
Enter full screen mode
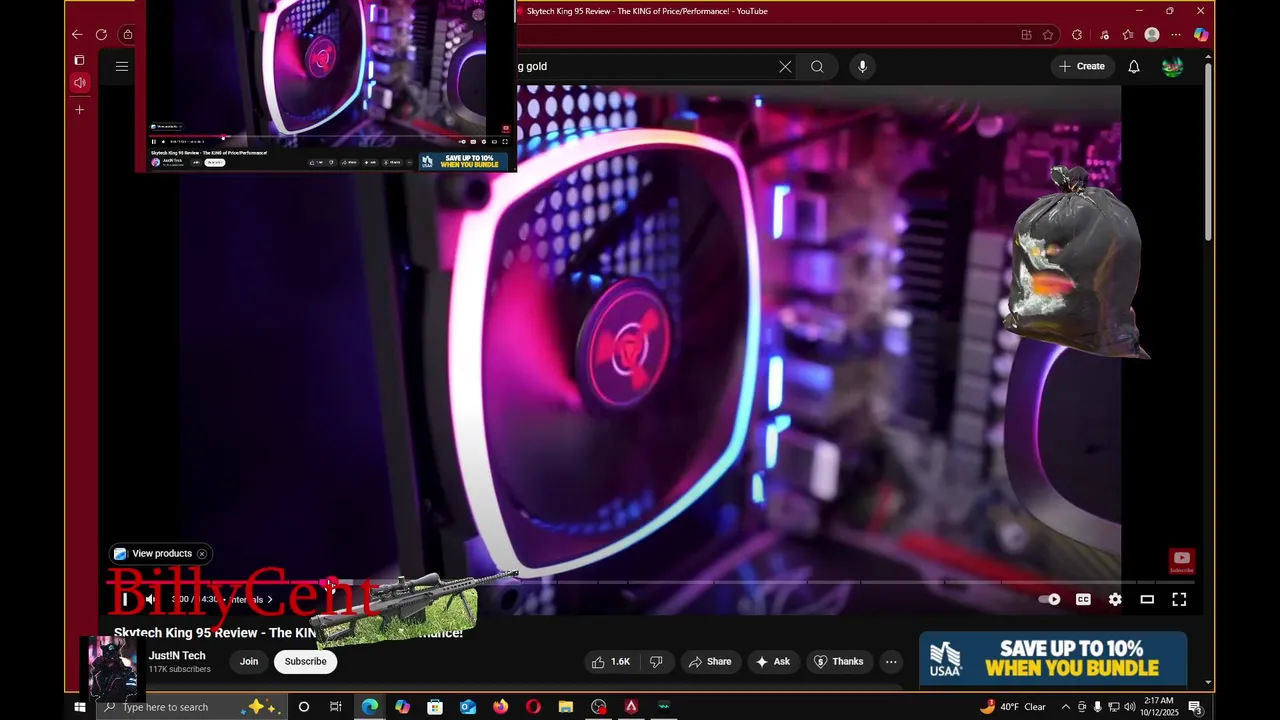[x=1179, y=600]
